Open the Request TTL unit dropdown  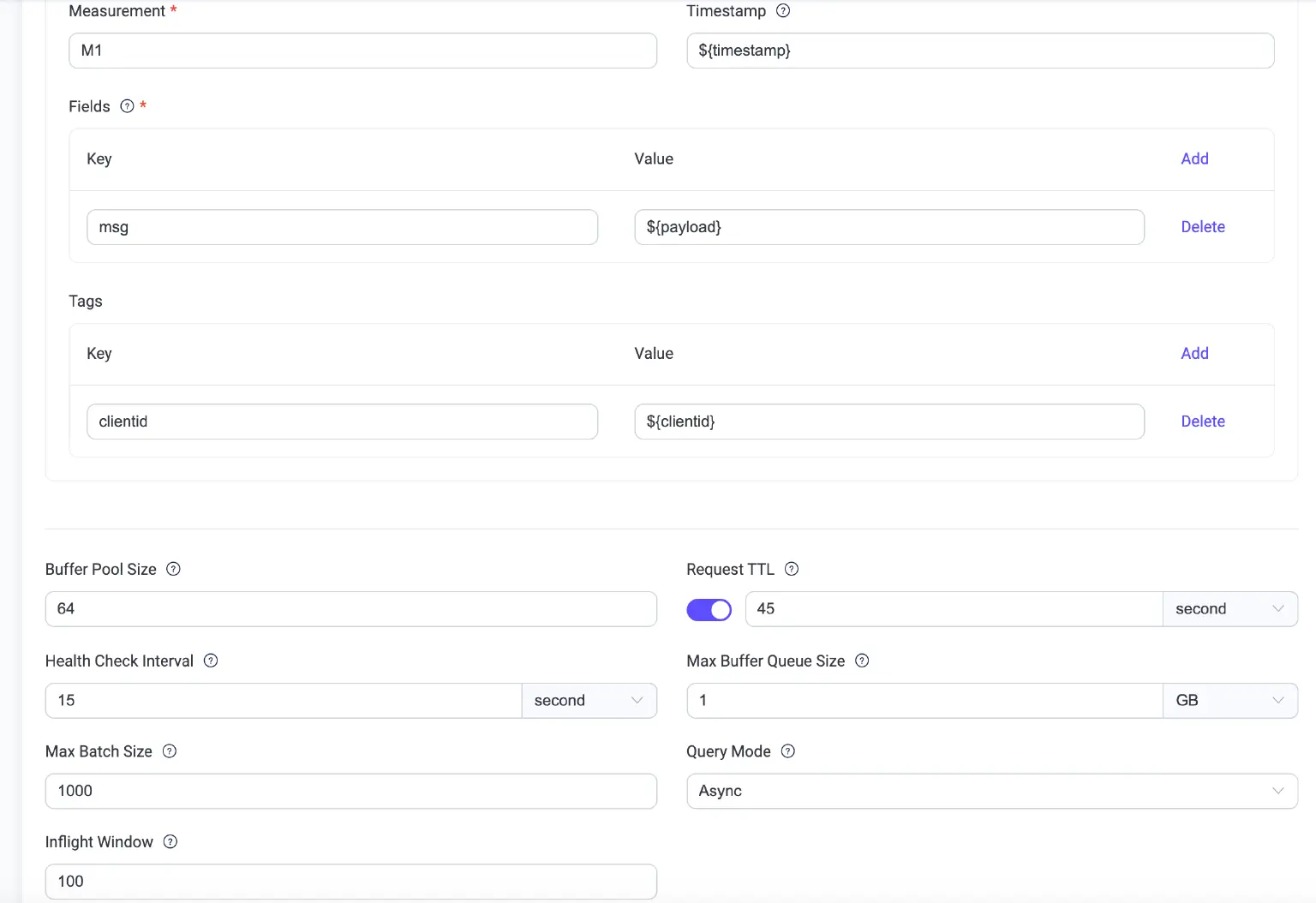[1229, 609]
